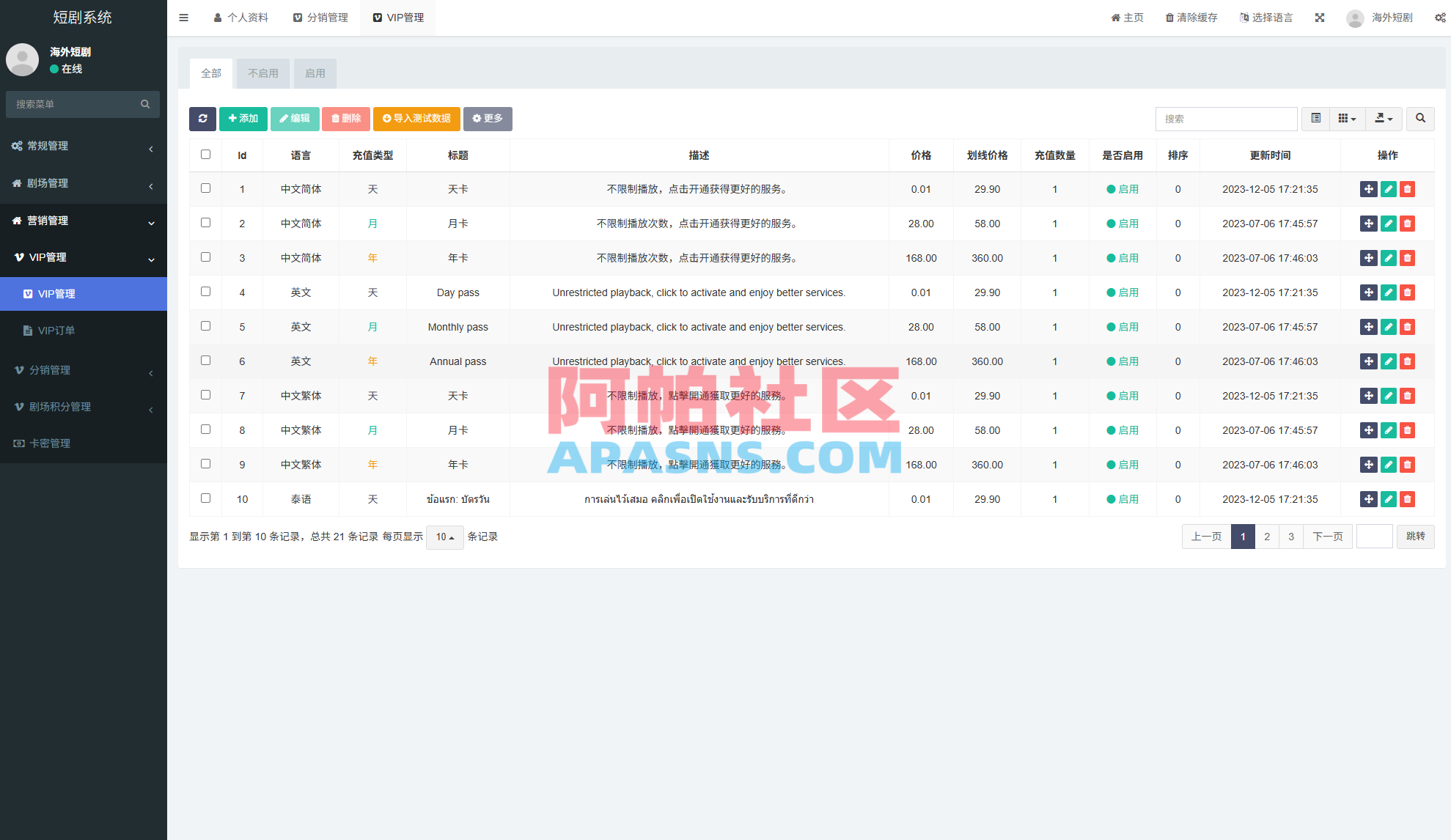Image resolution: width=1451 pixels, height=840 pixels.
Task: Check the select-all checkbox in the table header
Action: coord(205,155)
